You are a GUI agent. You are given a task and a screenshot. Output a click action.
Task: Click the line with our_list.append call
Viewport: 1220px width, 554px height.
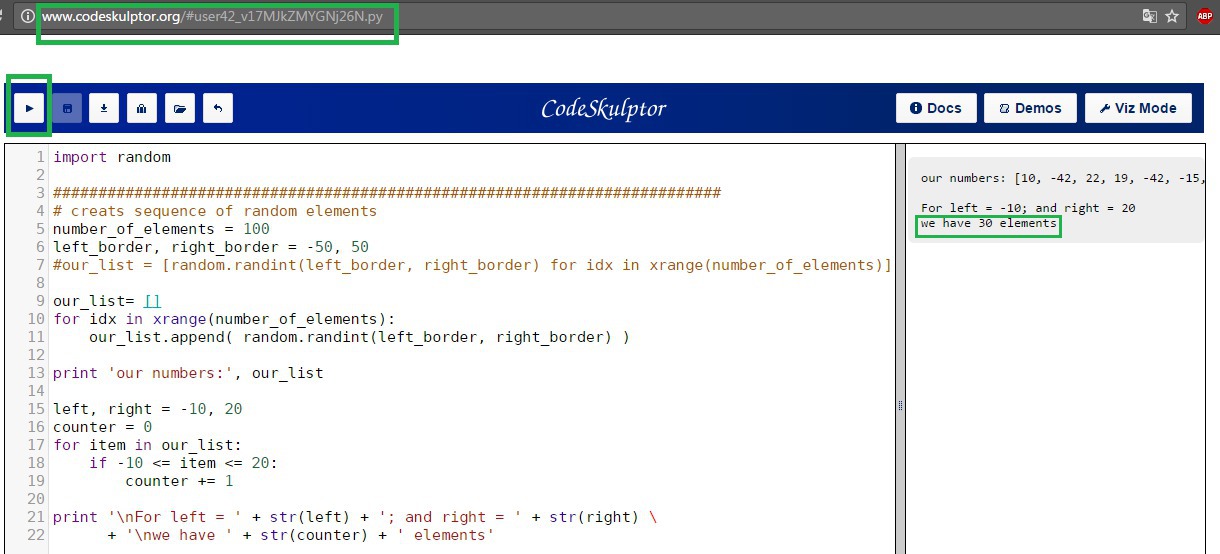[x=359, y=337]
